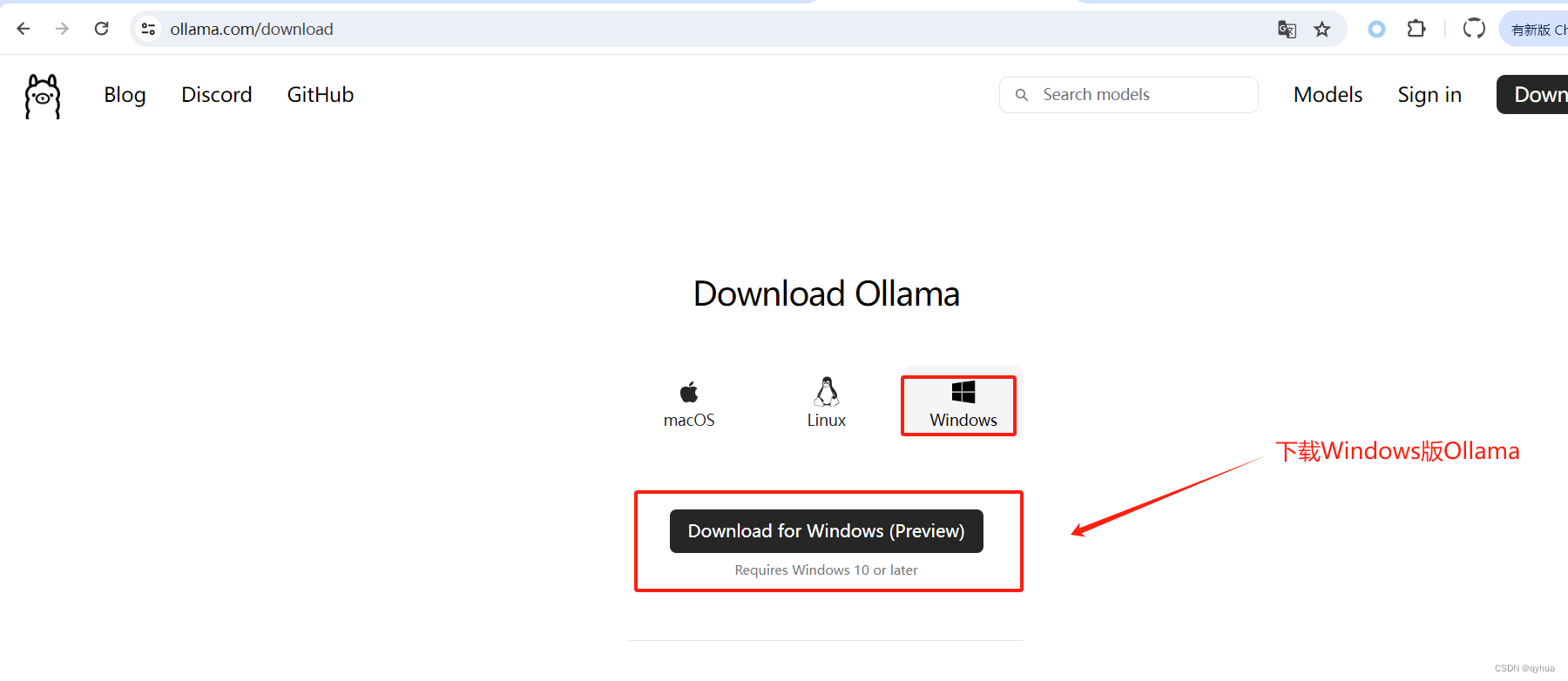Screen dimensions: 1568x681
Task: Select the macOS platform tab
Action: tap(689, 404)
